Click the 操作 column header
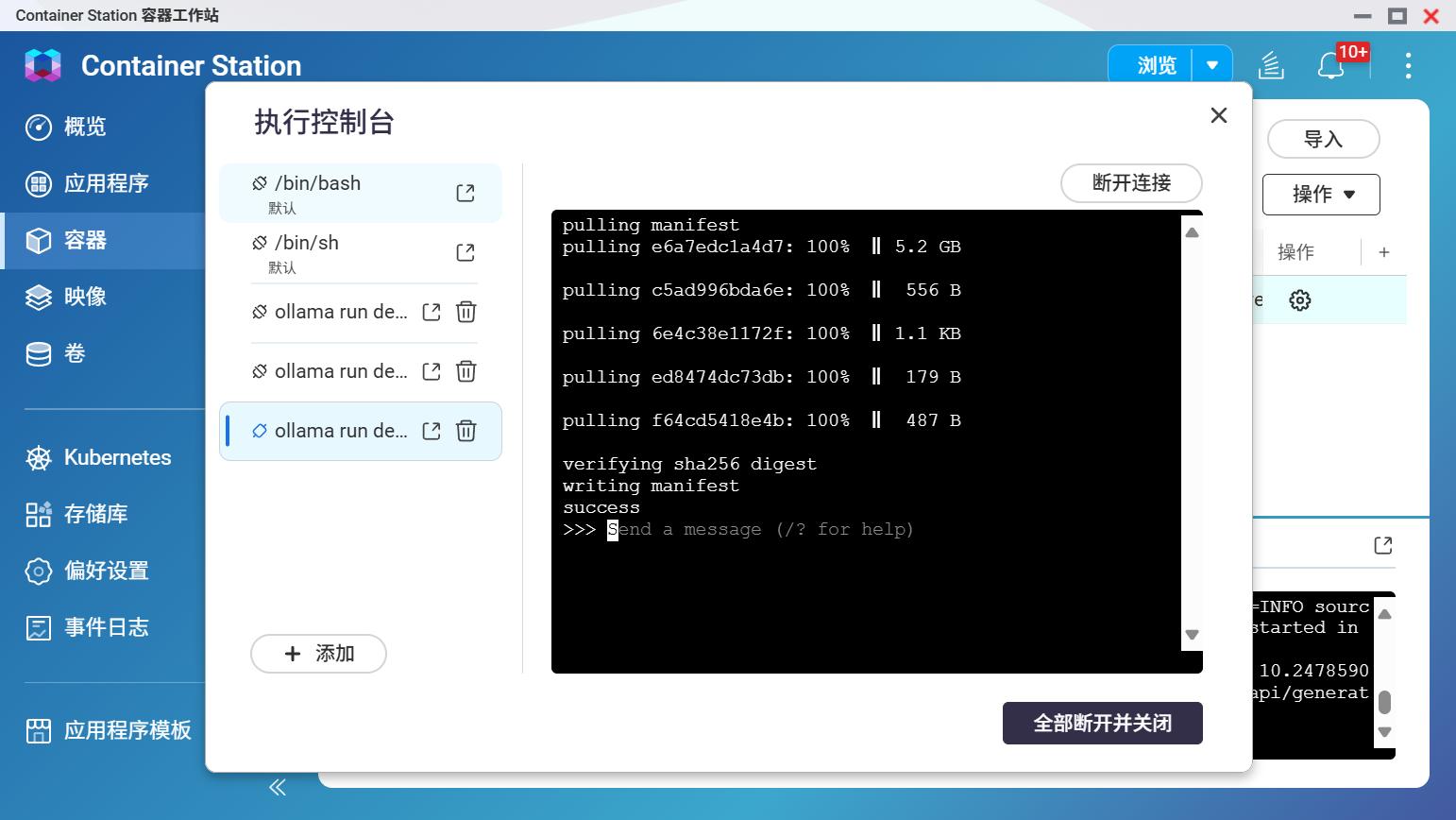 pos(1295,252)
